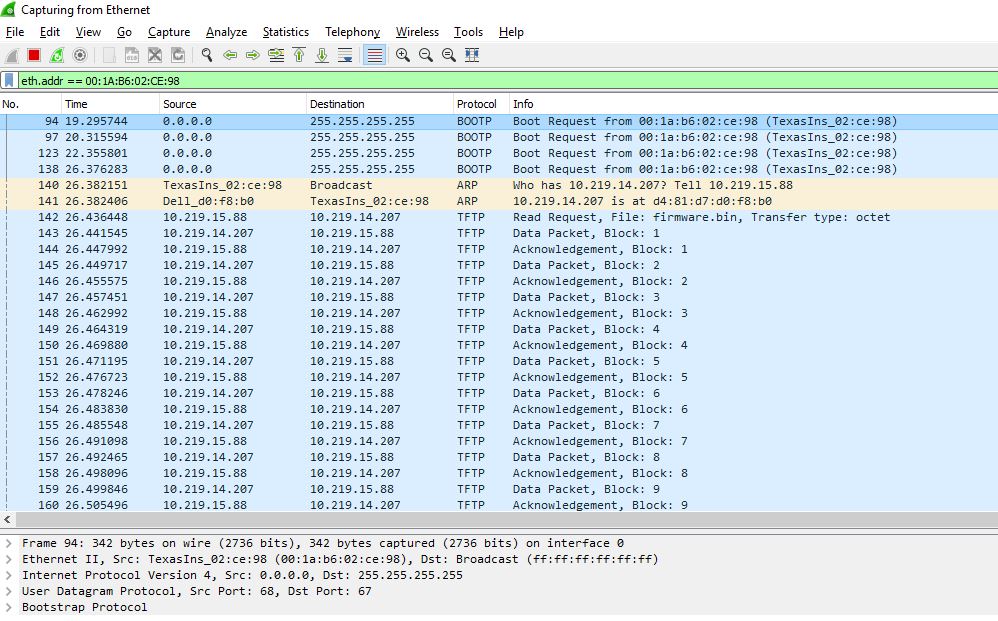This screenshot has height=621, width=998.
Task: Go back to previous packet arrow
Action: (230, 55)
